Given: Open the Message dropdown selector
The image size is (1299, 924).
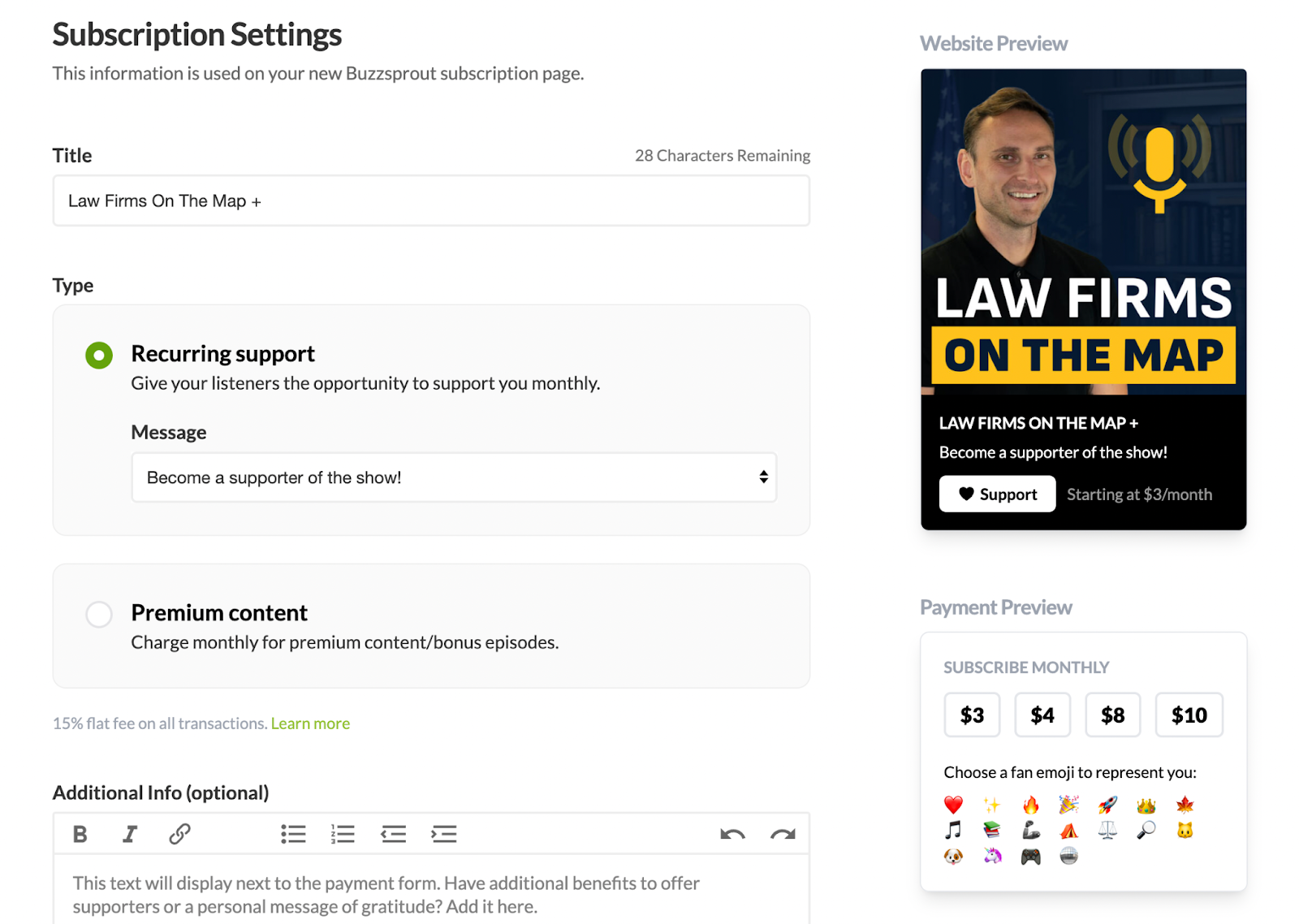Looking at the screenshot, I should point(454,477).
